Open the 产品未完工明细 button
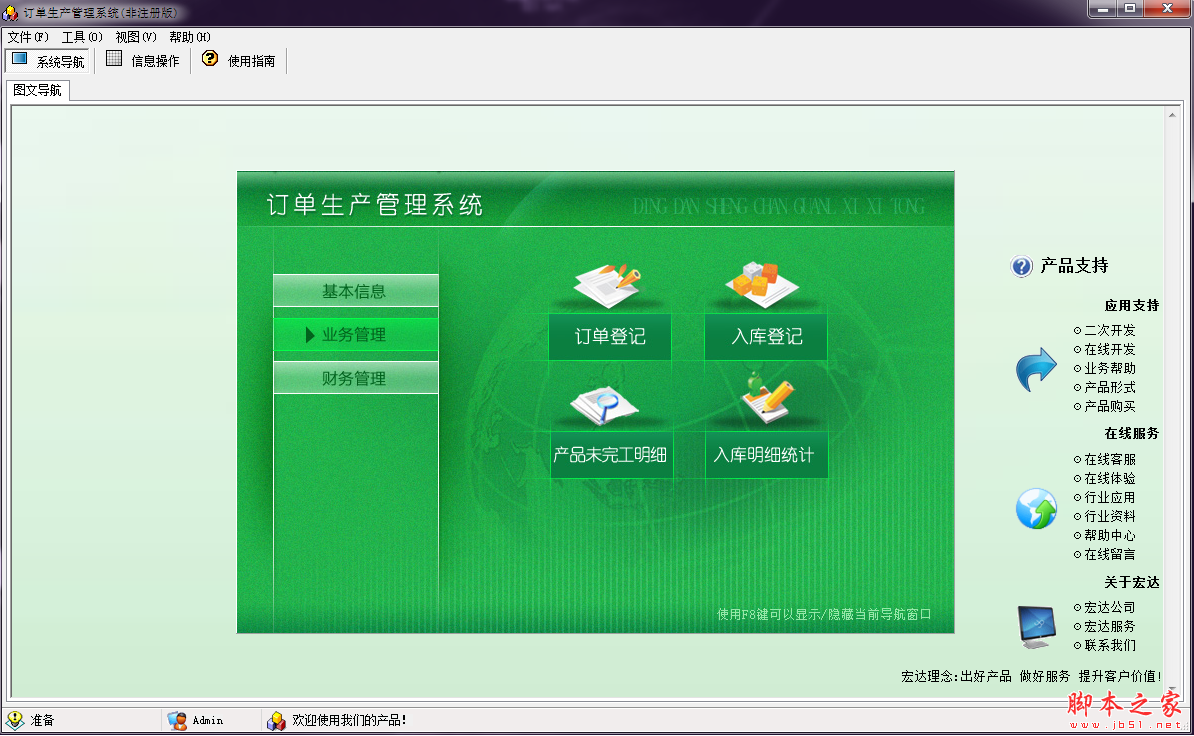 click(611, 455)
